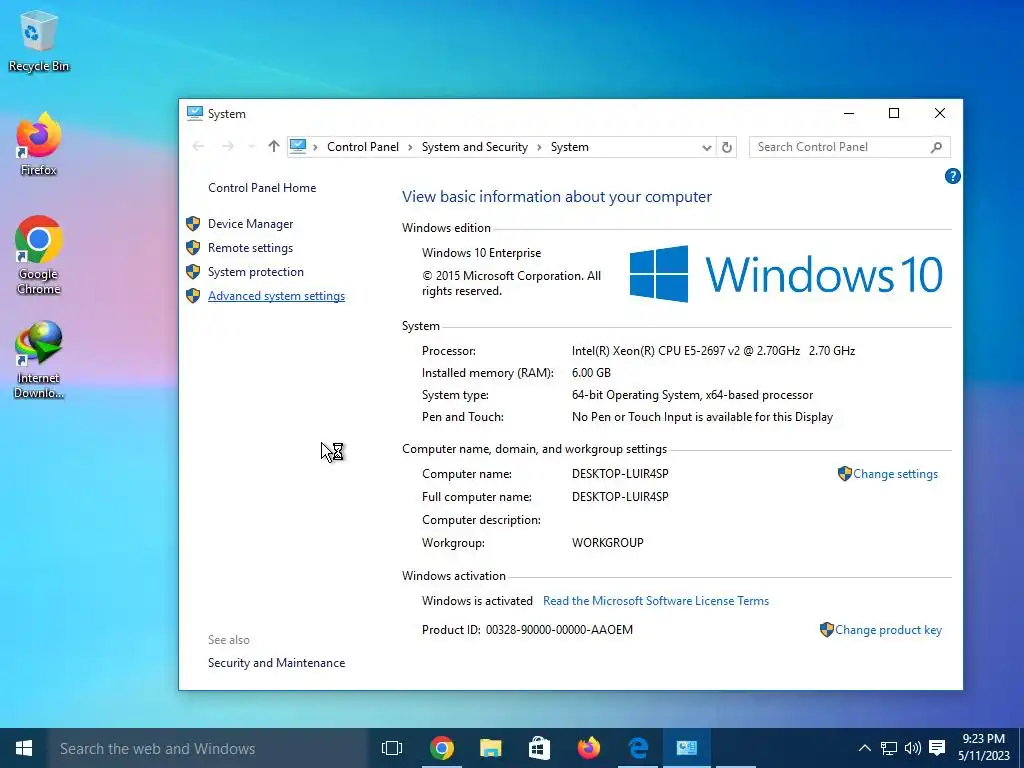
Task: Click the Control Panel breadcrumb
Action: click(362, 147)
